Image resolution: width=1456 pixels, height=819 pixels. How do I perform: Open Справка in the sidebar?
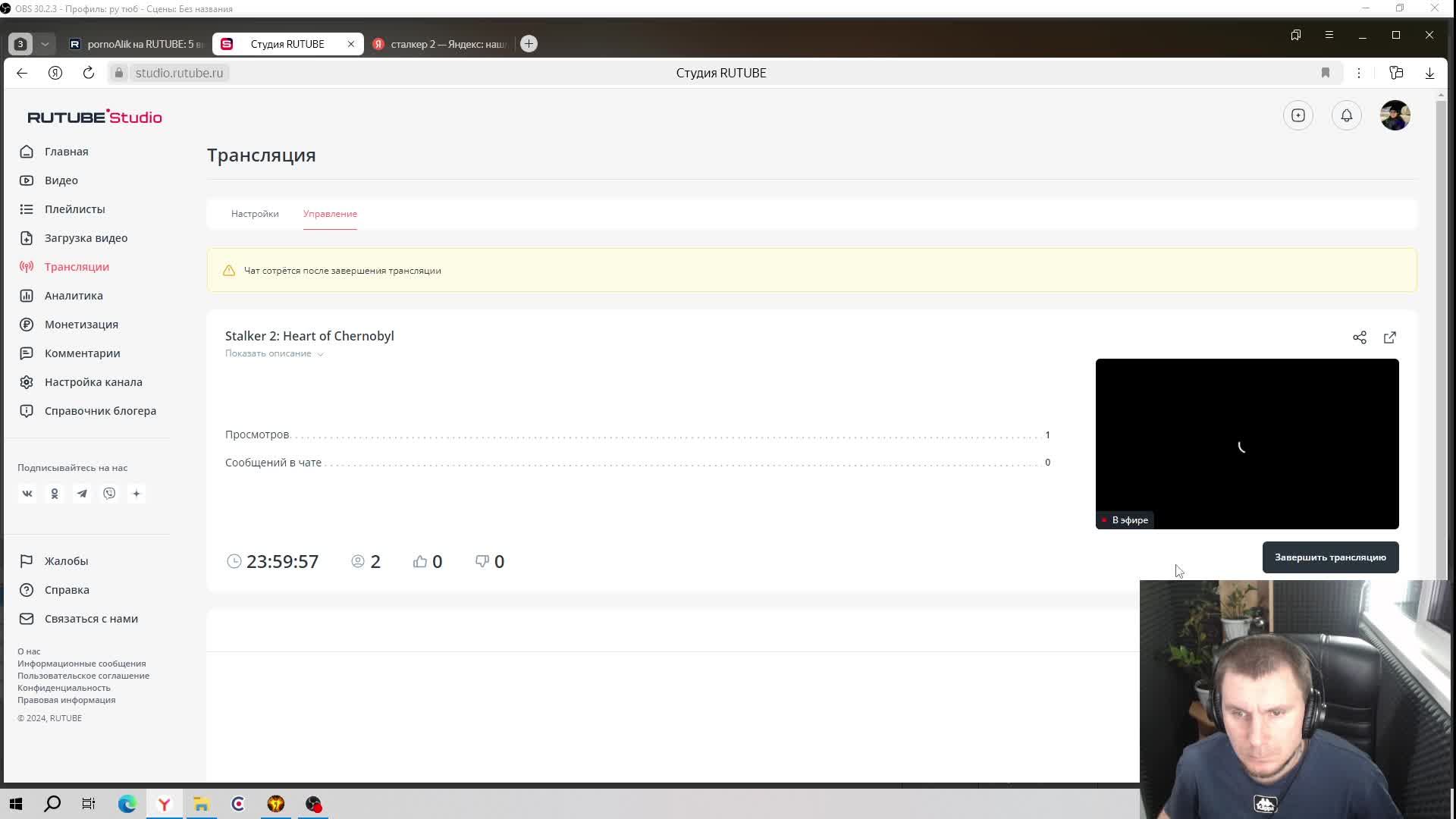click(x=67, y=590)
